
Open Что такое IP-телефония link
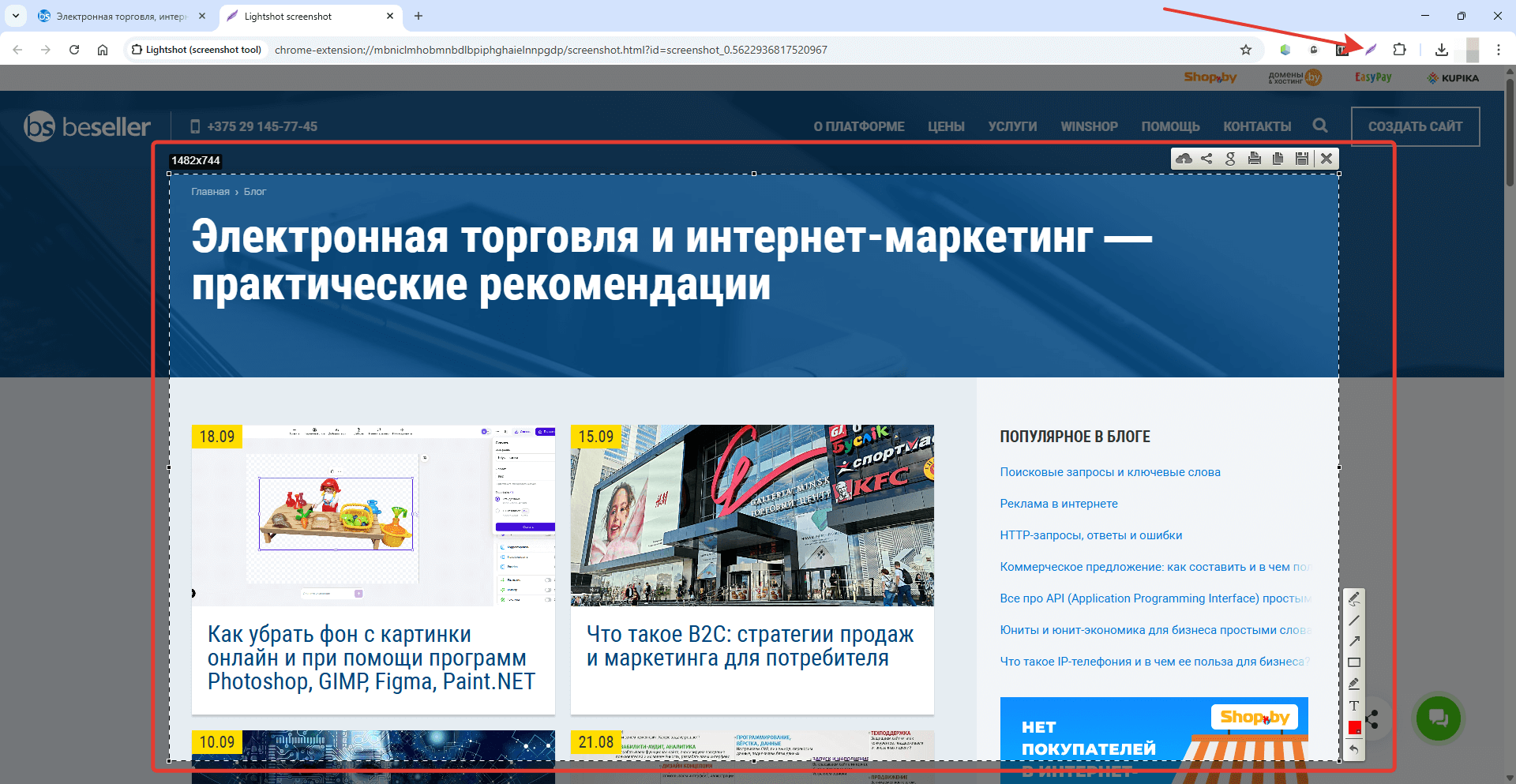[1155, 662]
